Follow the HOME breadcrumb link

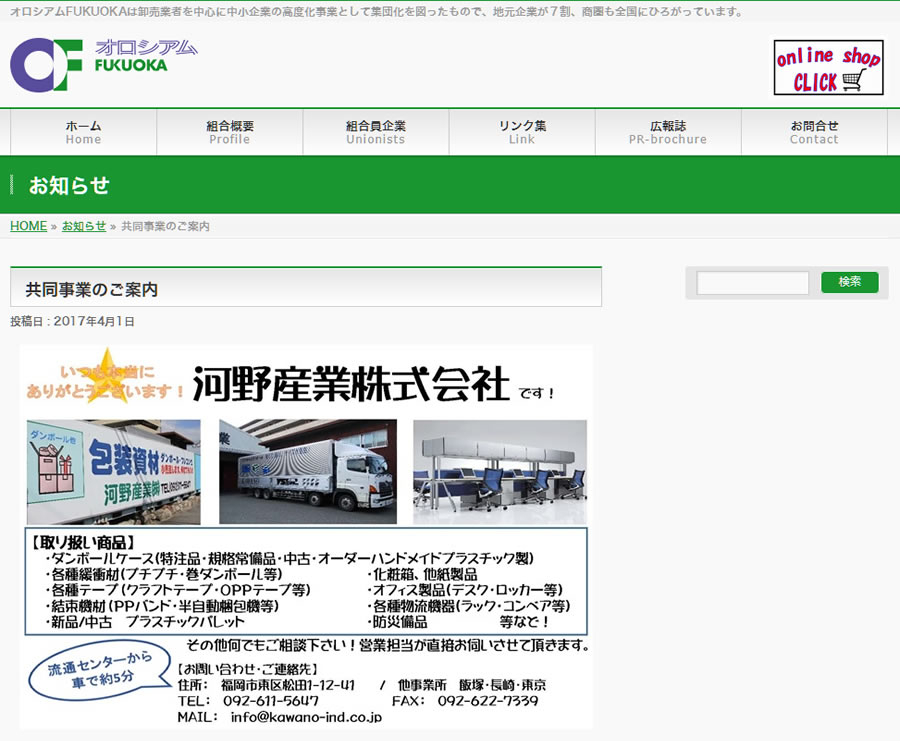[x=29, y=226]
